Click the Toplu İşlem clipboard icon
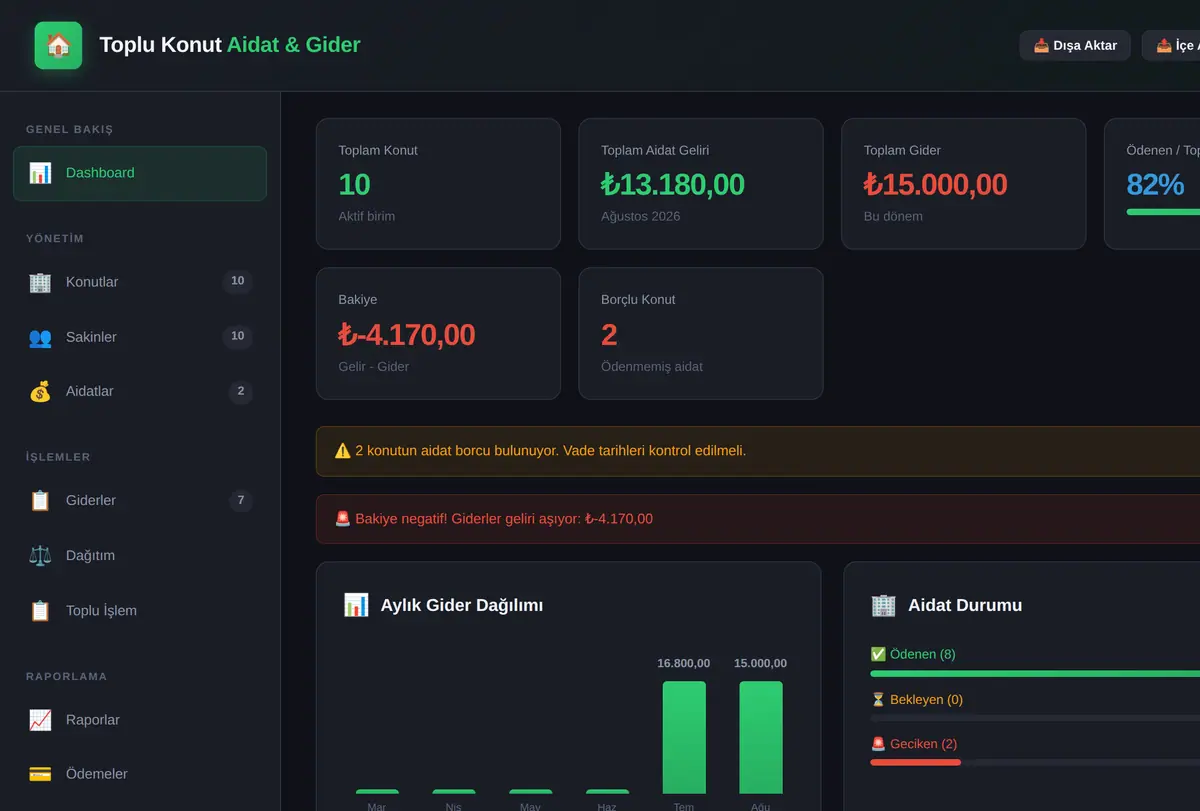 [x=40, y=610]
